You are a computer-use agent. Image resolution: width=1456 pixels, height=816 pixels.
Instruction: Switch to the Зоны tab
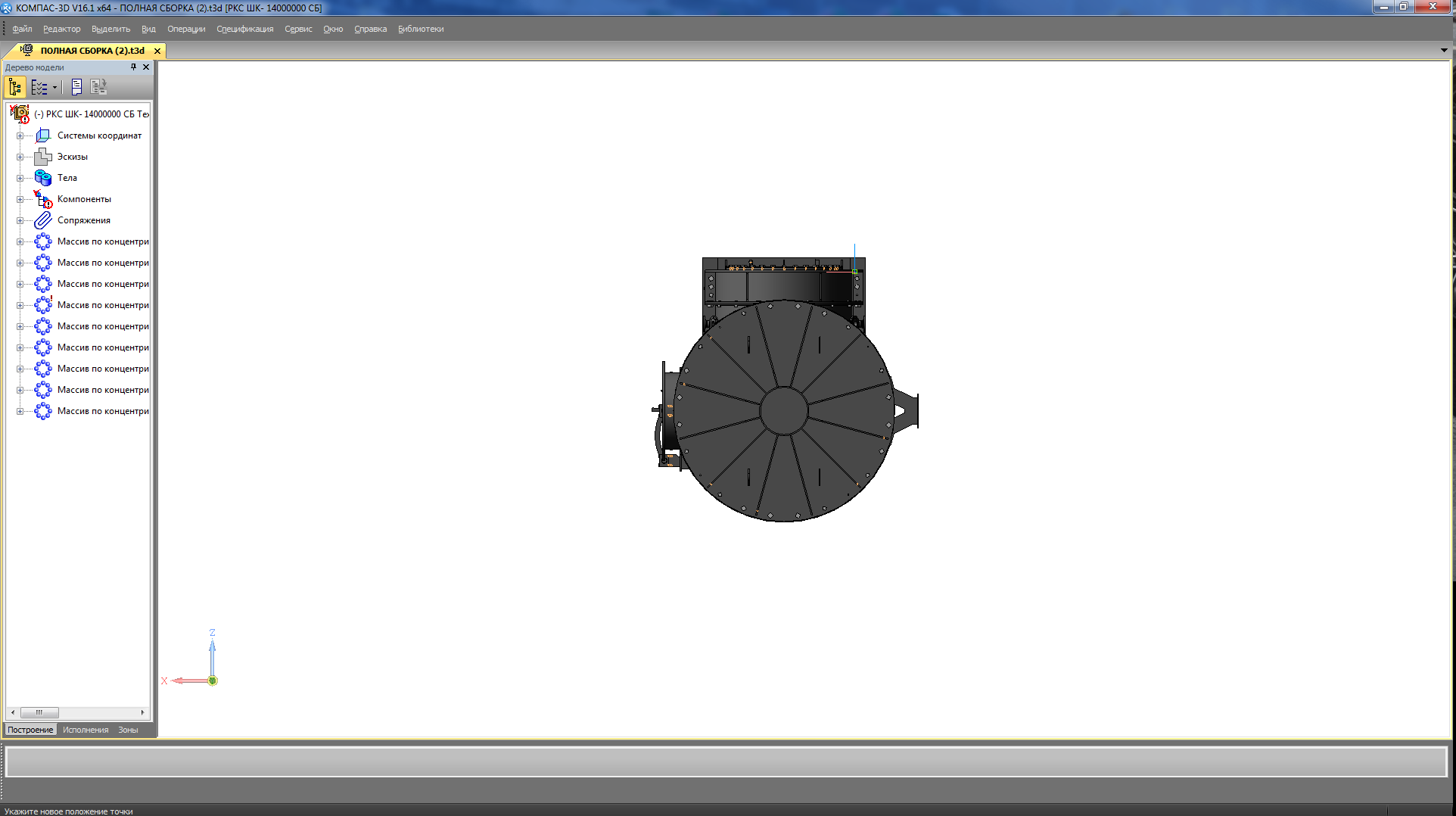tap(128, 730)
